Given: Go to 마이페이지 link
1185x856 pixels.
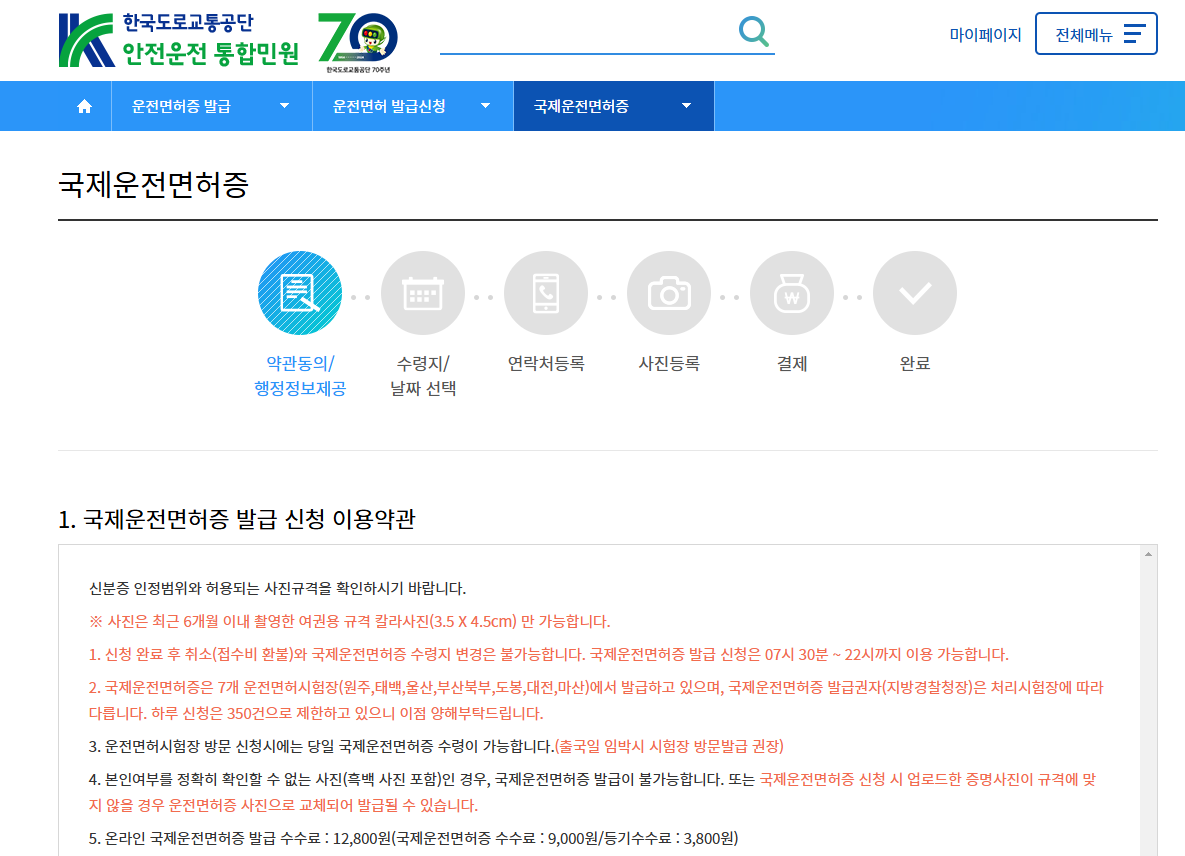Looking at the screenshot, I should (x=985, y=35).
